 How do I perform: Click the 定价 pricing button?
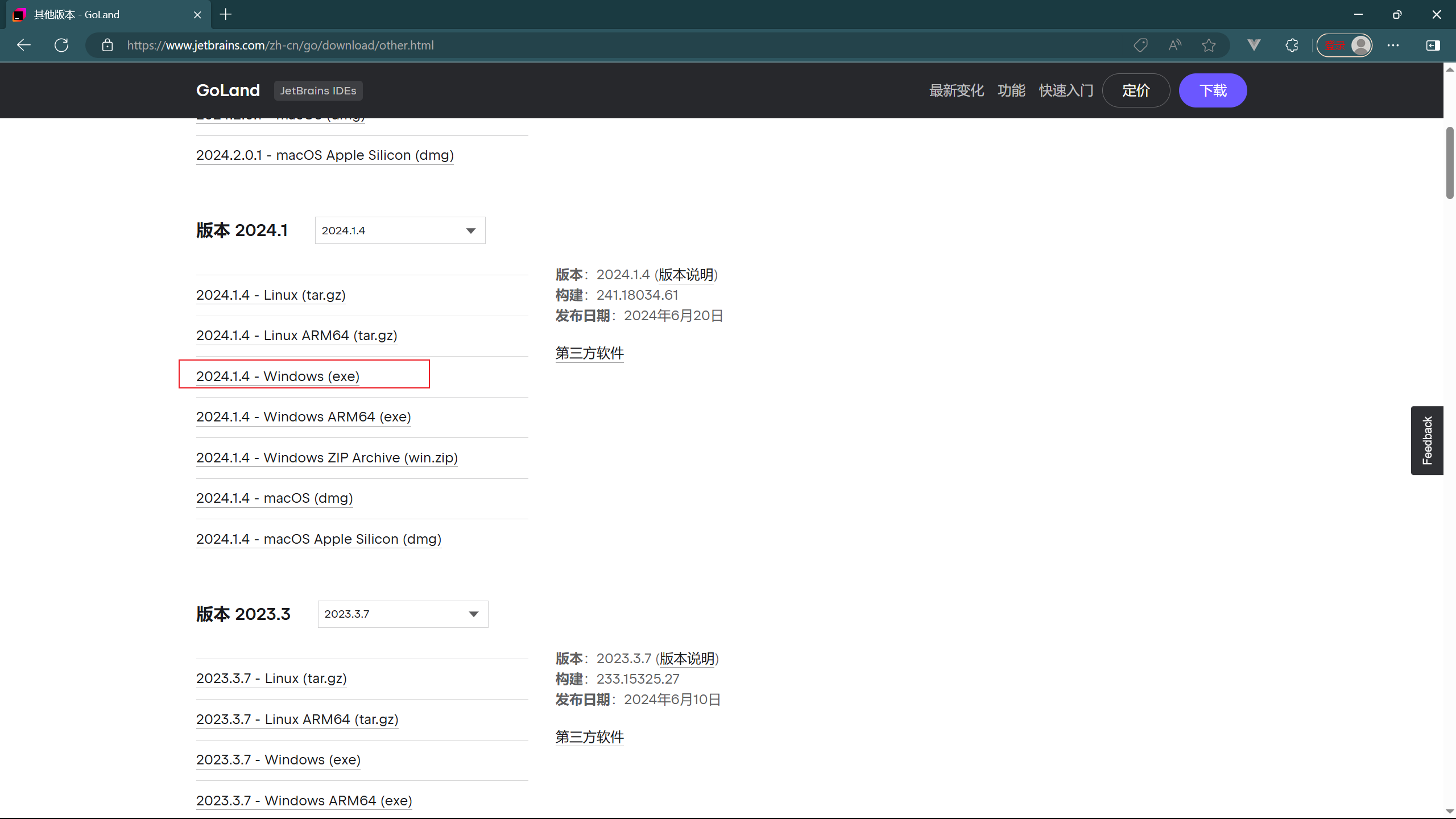pos(1136,90)
